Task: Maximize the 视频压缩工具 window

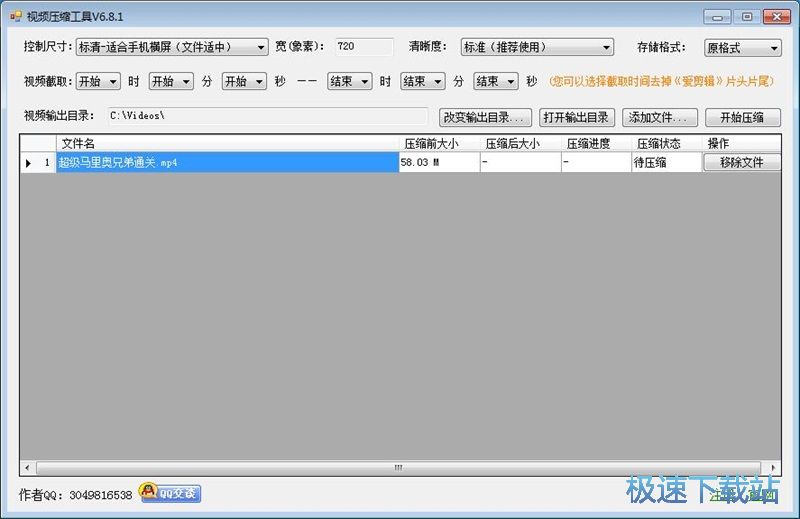Action: tap(747, 17)
